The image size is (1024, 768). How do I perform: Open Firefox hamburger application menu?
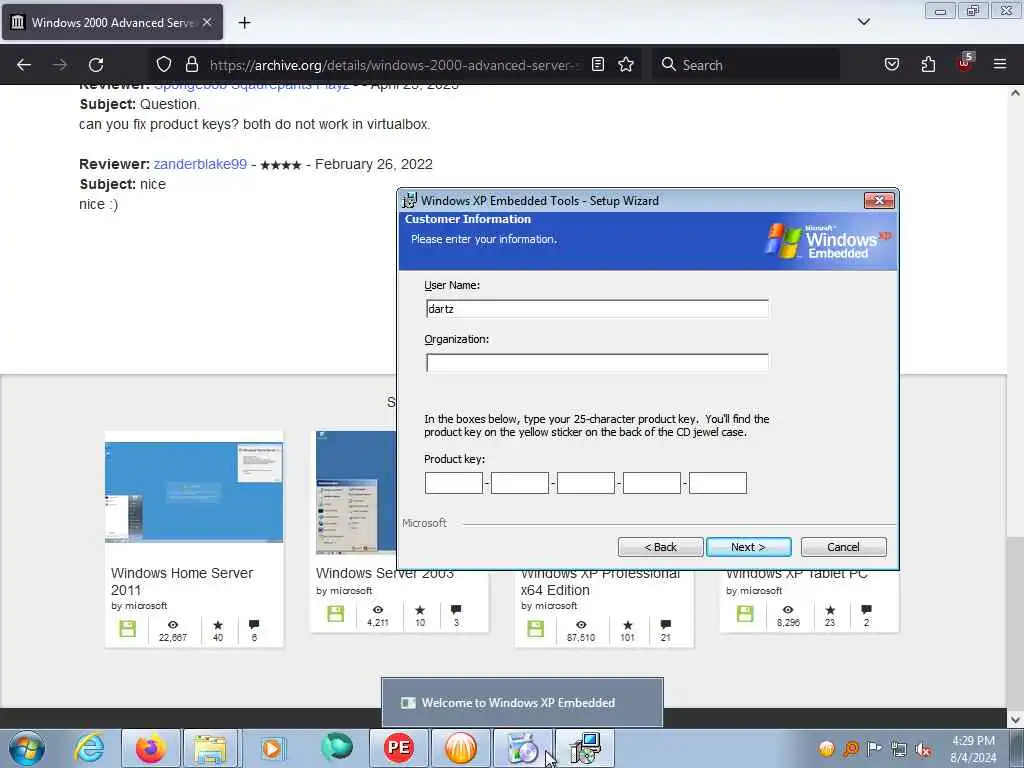[1000, 64]
